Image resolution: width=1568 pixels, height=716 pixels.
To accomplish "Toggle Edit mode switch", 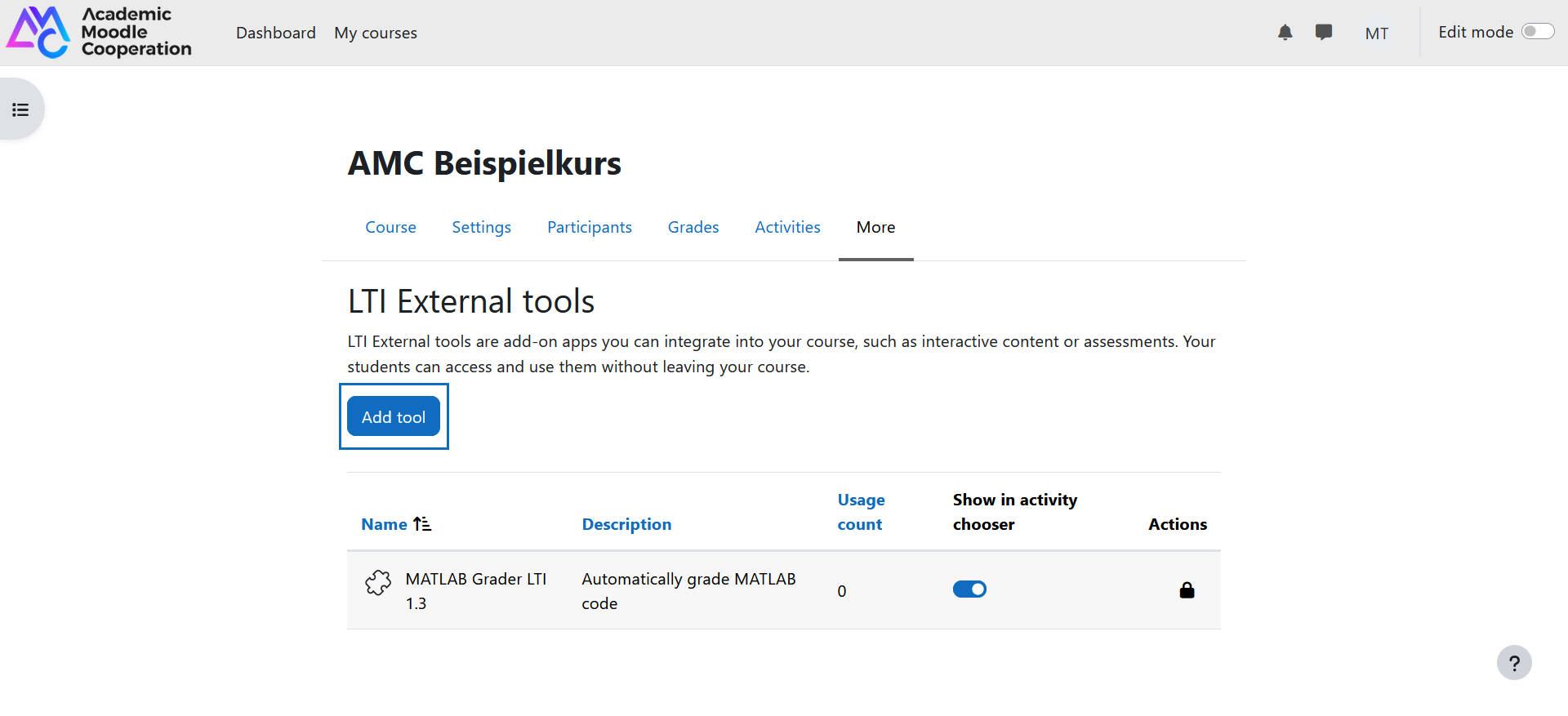I will 1537,32.
